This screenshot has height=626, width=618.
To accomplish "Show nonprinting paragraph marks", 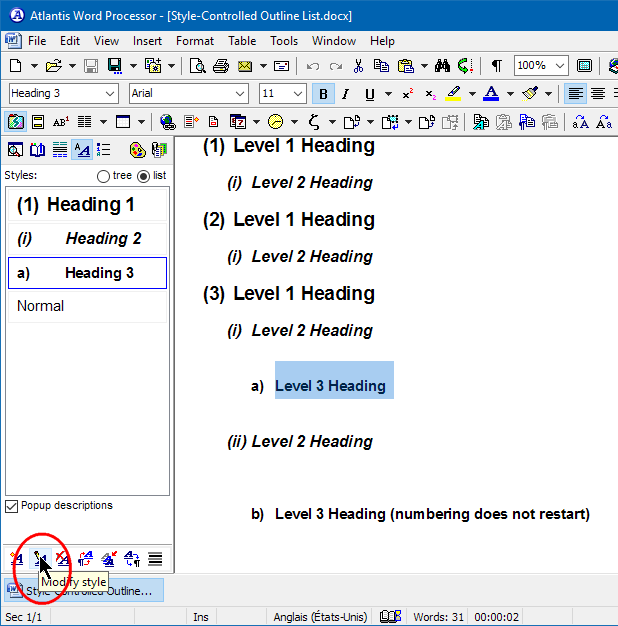I will [x=496, y=66].
